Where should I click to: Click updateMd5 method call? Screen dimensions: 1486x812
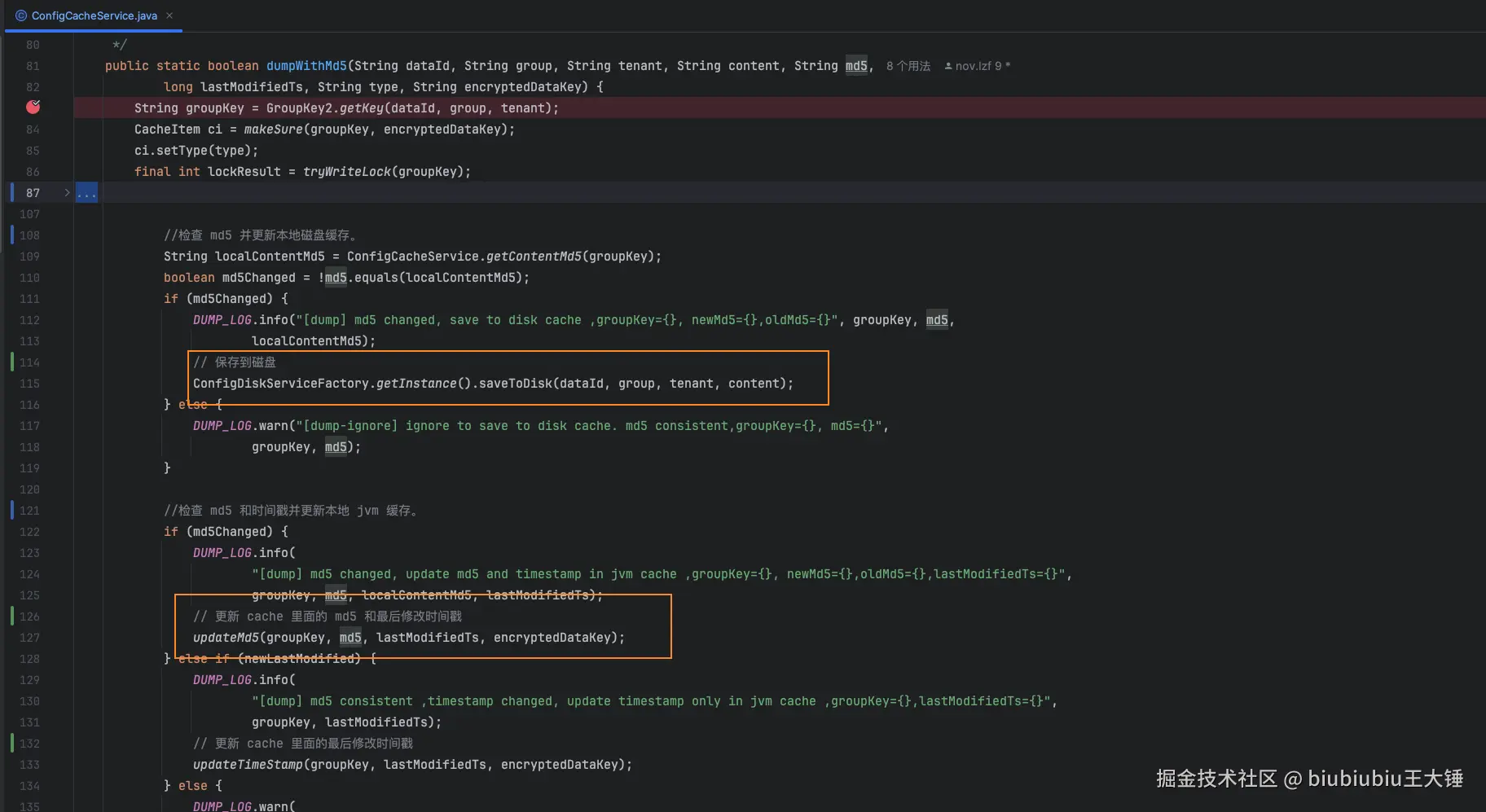226,638
